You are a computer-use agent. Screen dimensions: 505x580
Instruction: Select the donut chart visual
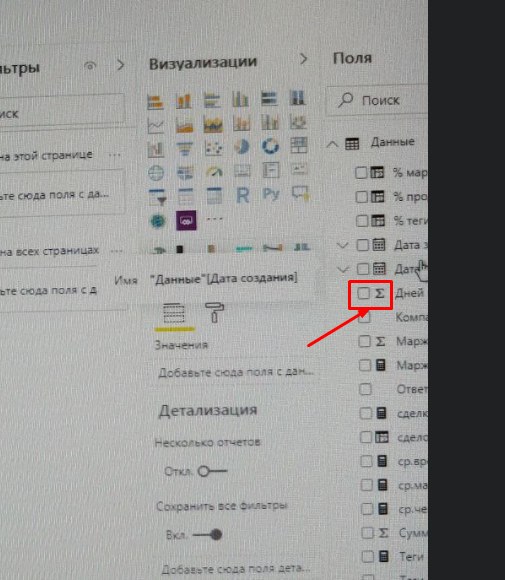[270, 146]
